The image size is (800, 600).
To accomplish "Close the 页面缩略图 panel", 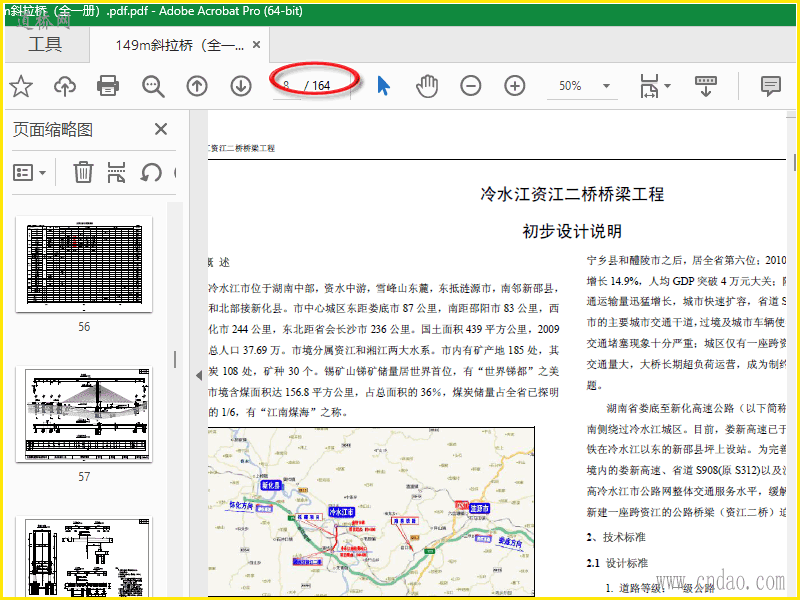I will click(161, 129).
